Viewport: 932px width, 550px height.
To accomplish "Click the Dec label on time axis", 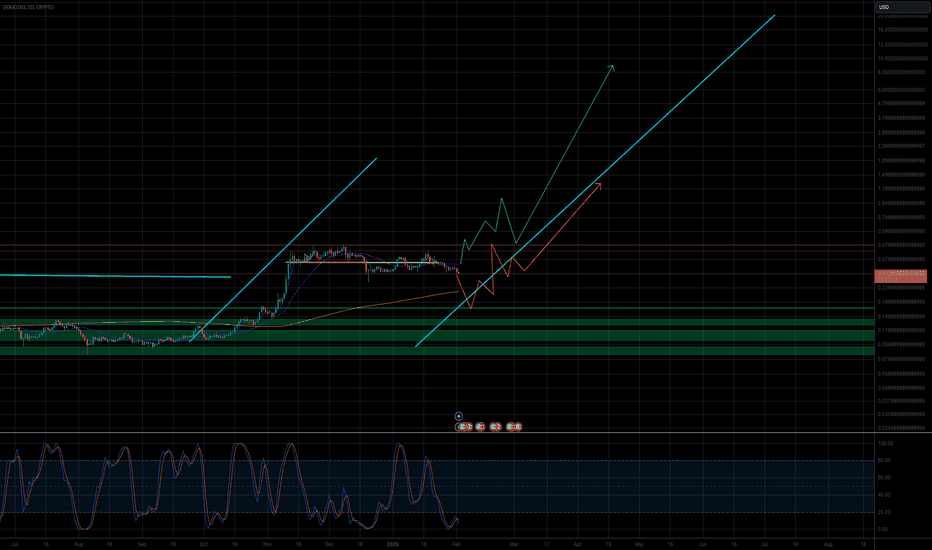I will [x=329, y=544].
